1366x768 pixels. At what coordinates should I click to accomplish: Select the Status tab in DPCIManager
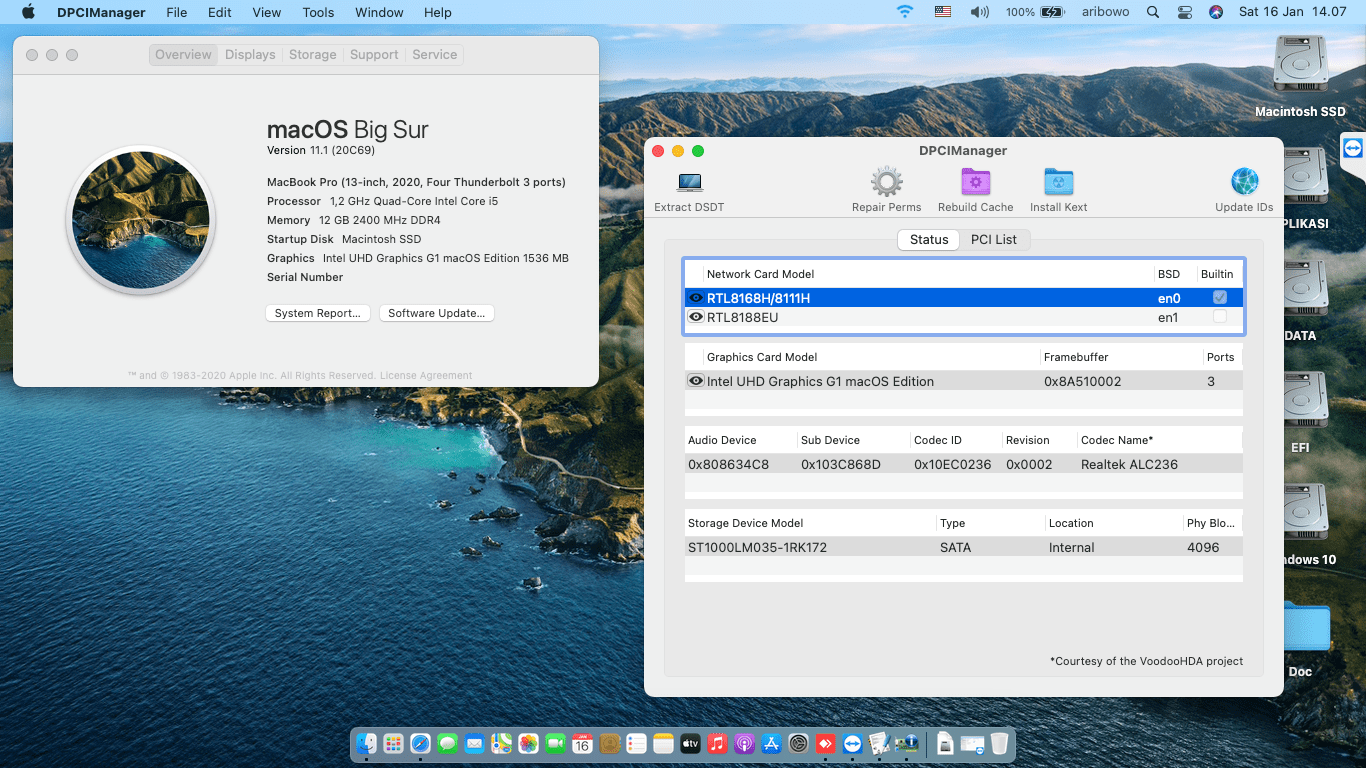tap(929, 240)
